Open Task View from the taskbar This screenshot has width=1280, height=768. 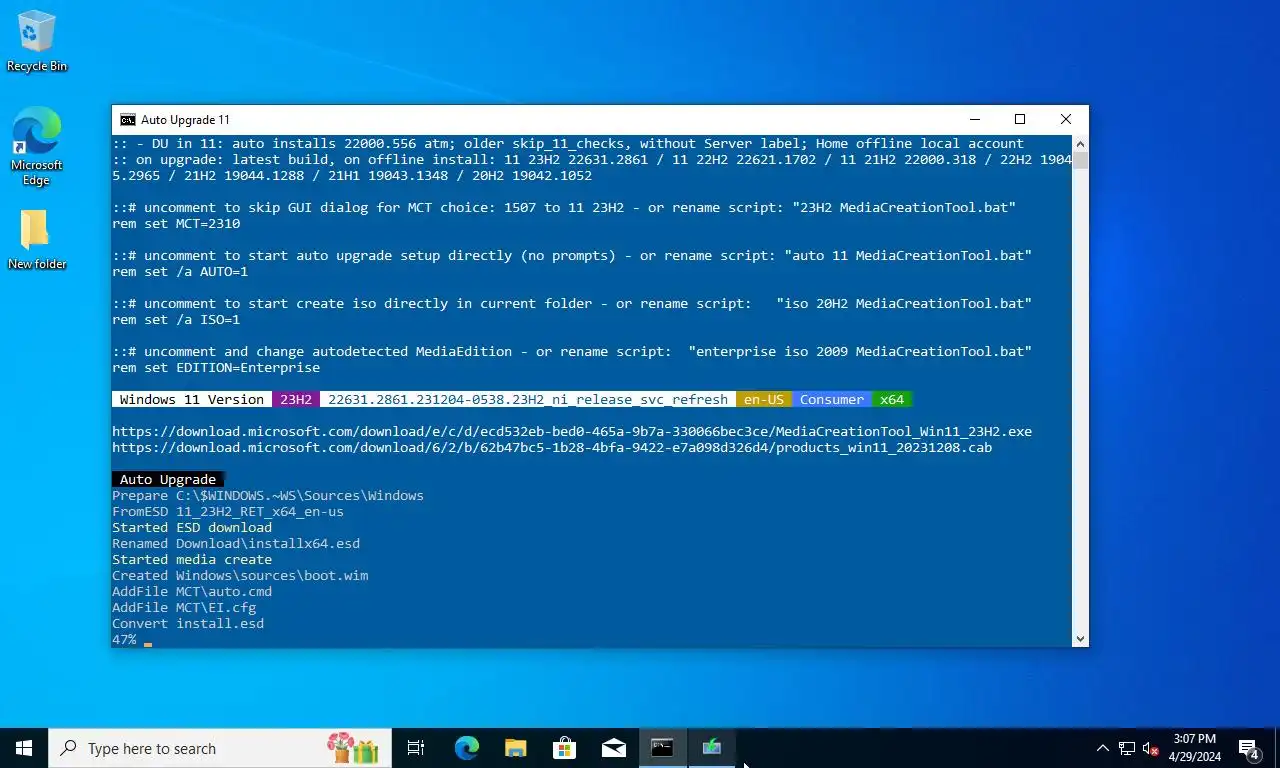[416, 748]
